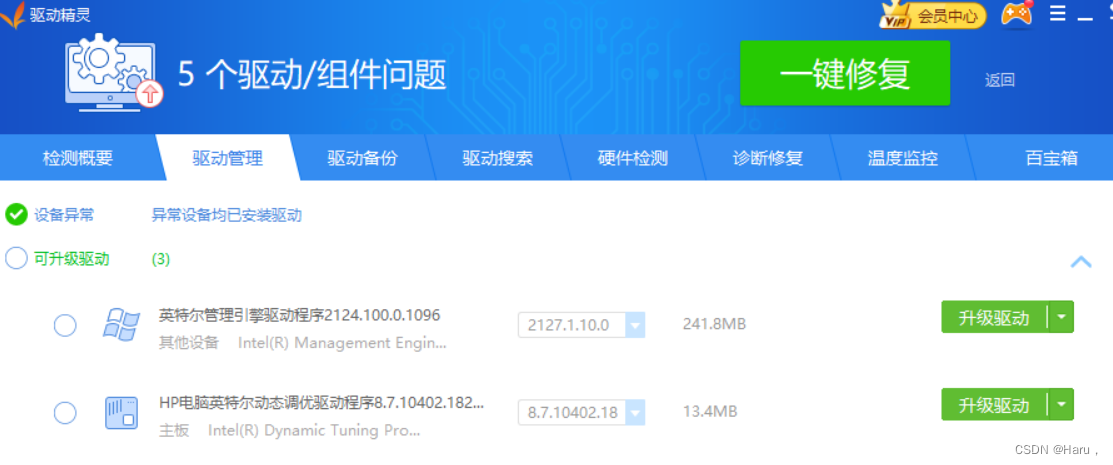Click the 一键修复 green button
Viewport: 1113px width, 465px height.
click(845, 73)
